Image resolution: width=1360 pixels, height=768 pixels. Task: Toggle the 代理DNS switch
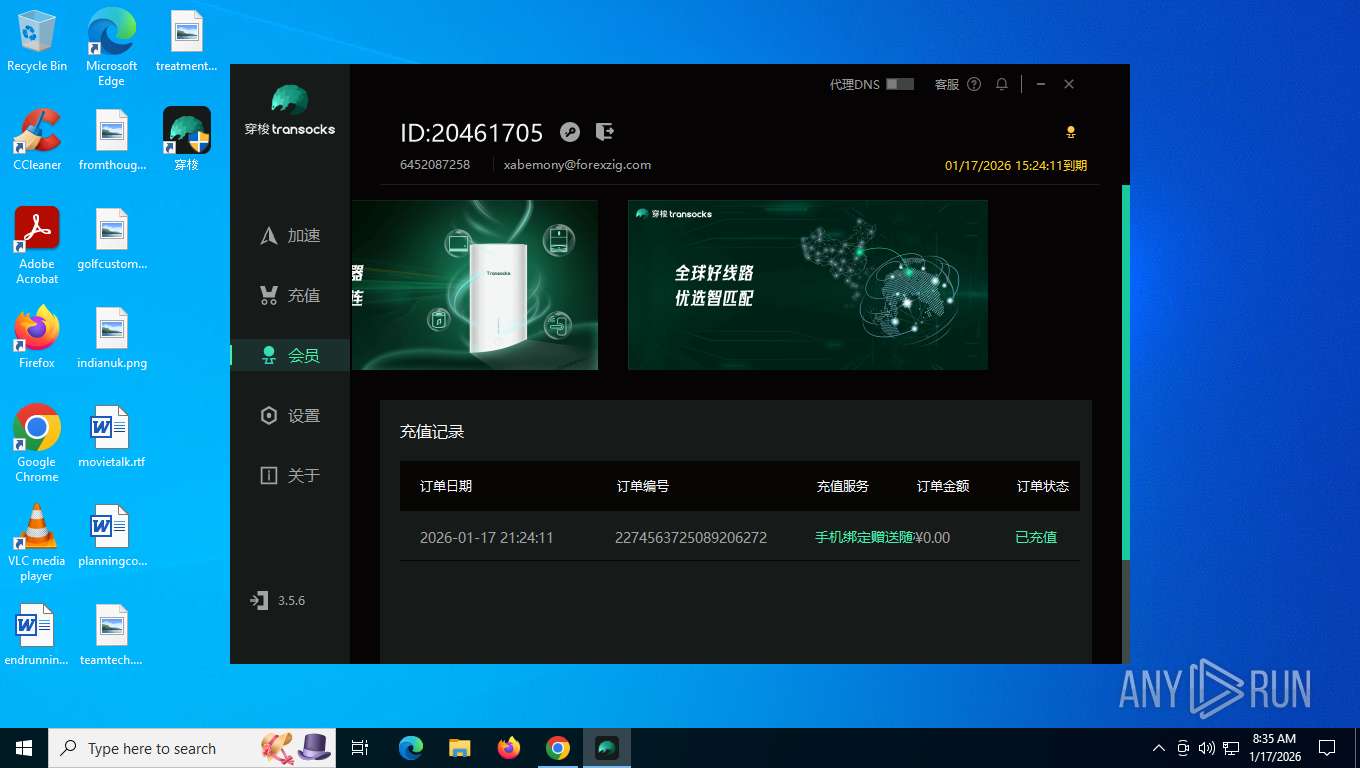899,84
